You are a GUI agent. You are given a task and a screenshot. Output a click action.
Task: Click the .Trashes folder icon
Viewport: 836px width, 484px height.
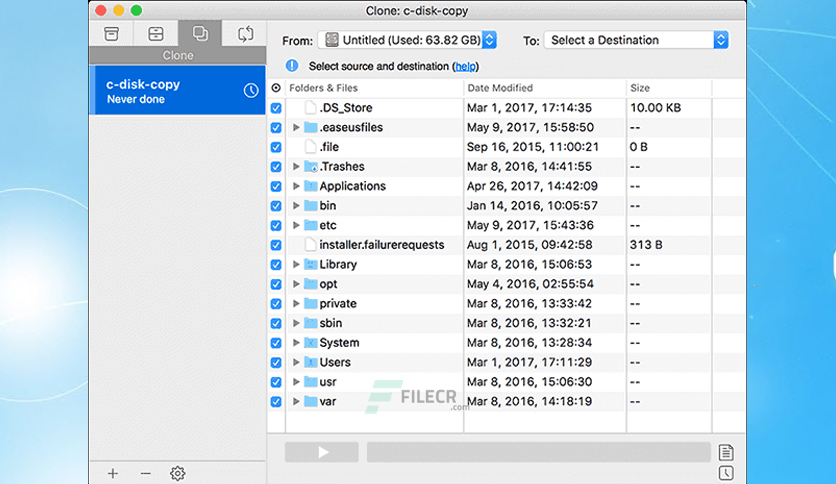[310, 166]
